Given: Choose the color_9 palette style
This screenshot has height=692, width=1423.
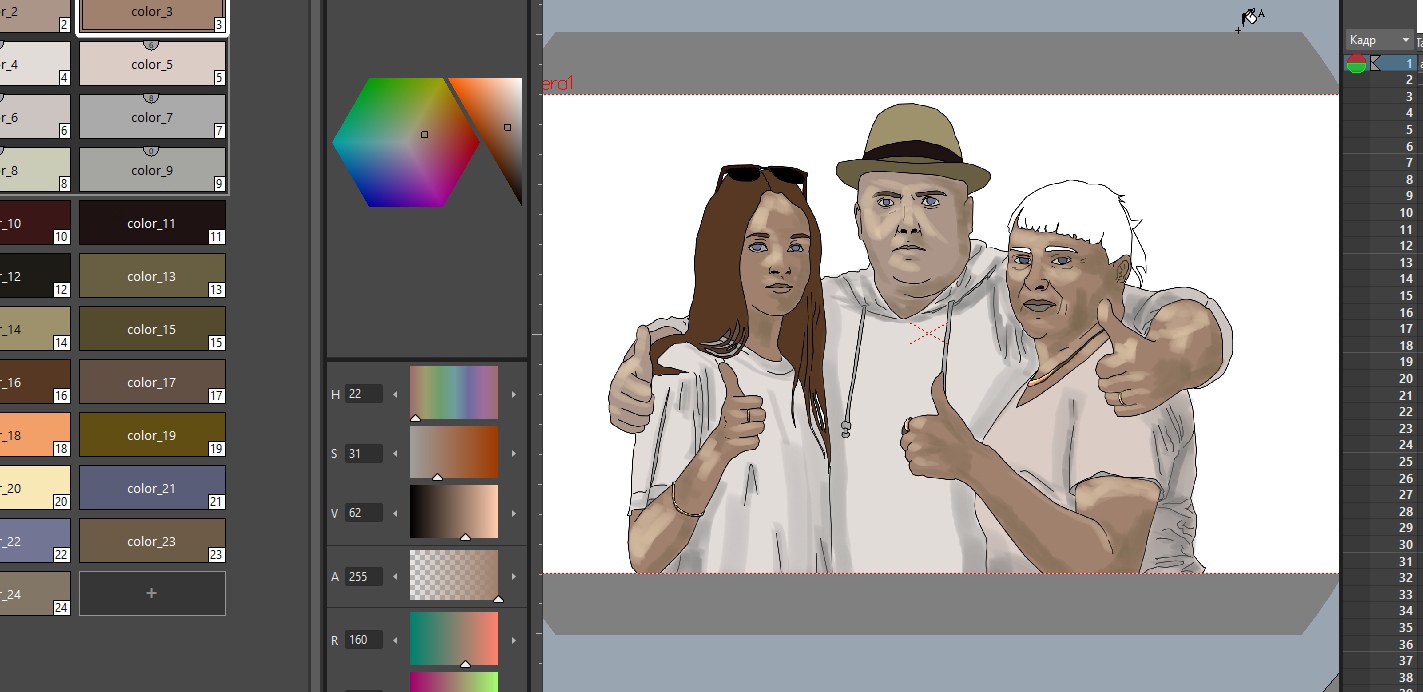Looking at the screenshot, I should (152, 170).
